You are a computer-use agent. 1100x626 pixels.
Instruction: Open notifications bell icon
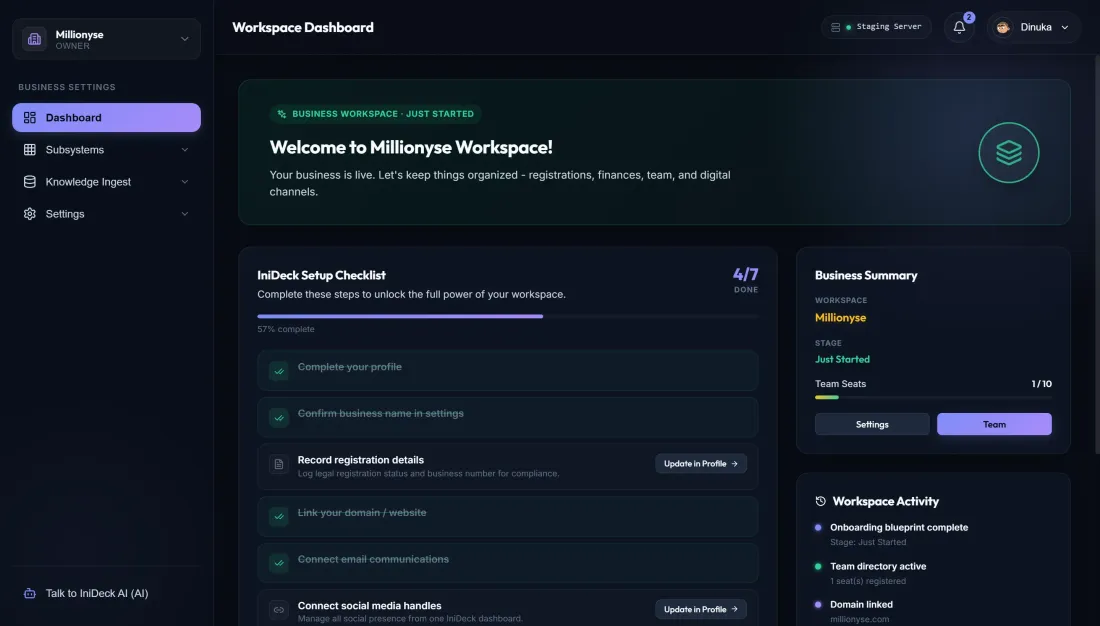959,27
